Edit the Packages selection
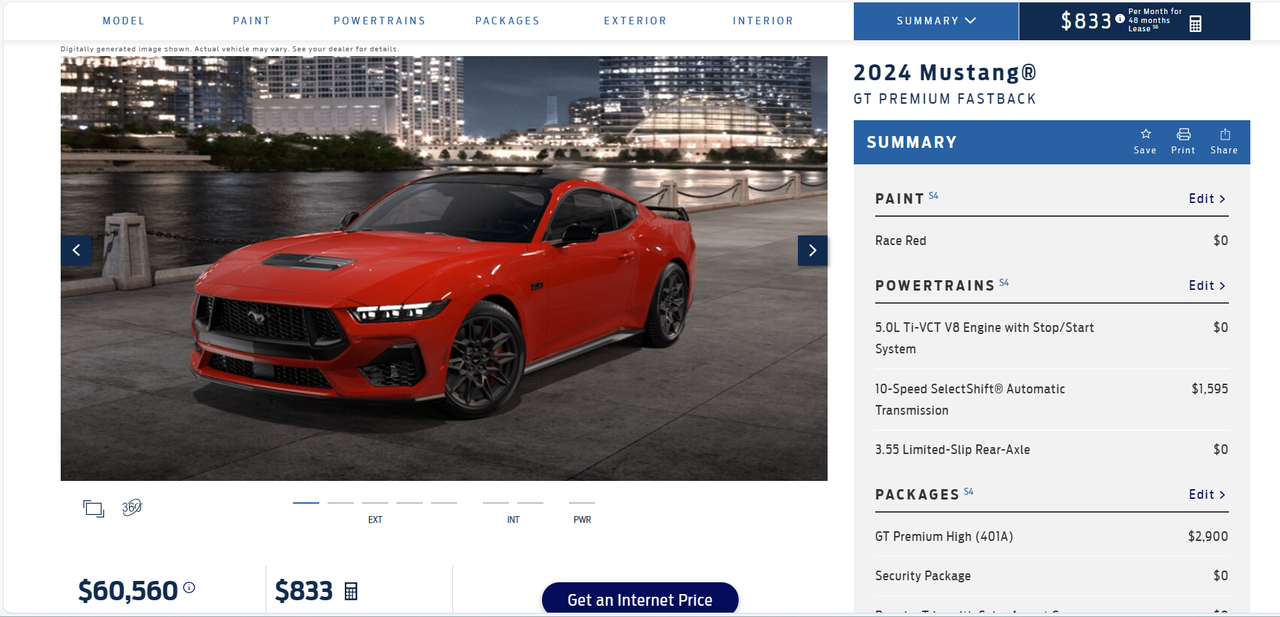 click(1207, 495)
